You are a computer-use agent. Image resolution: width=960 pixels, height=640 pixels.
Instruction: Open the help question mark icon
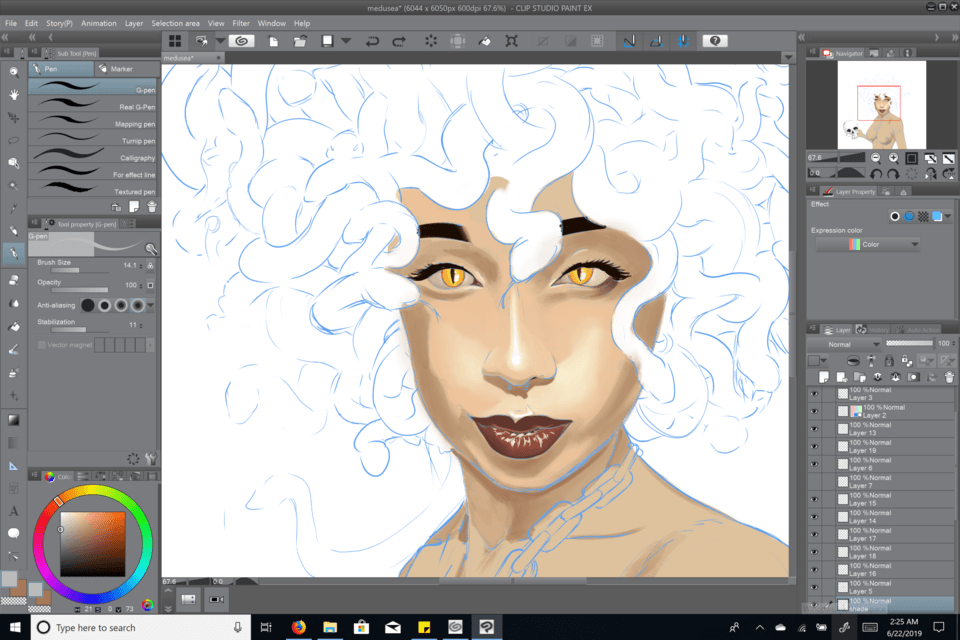click(714, 41)
